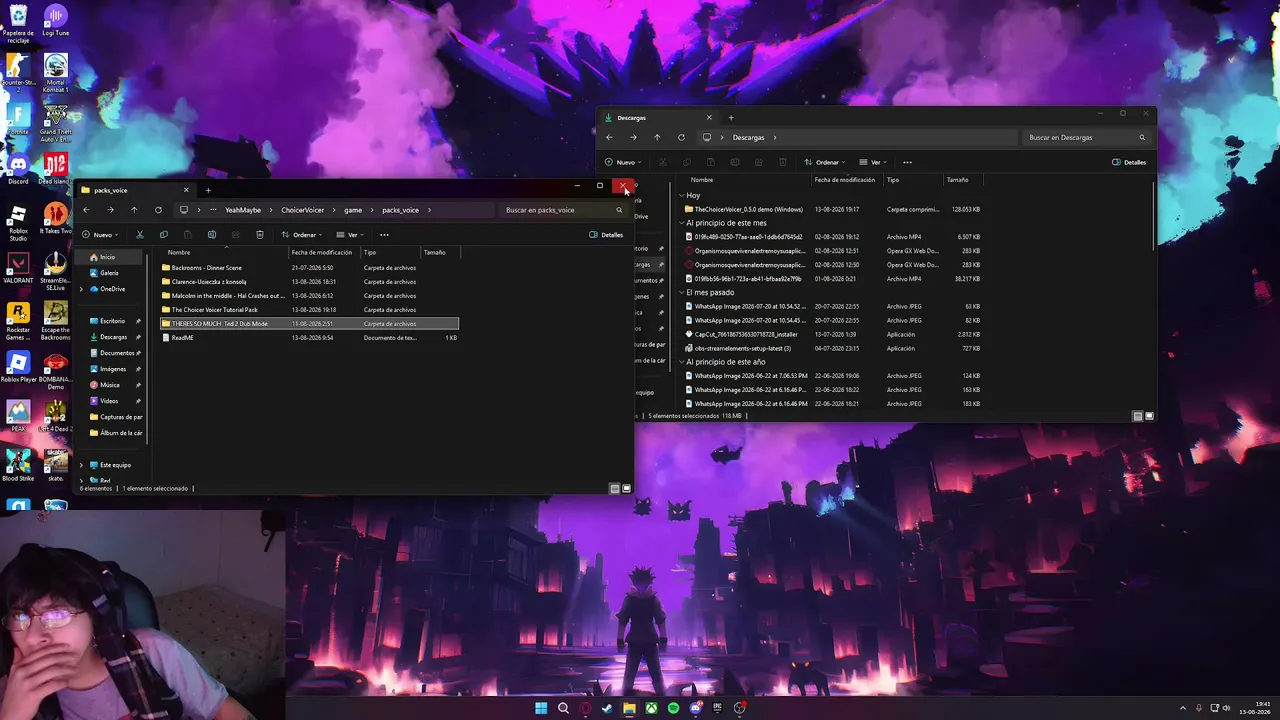Copy the selected item in packs_voice window
The height and width of the screenshot is (720, 1280).
pyautogui.click(x=164, y=235)
